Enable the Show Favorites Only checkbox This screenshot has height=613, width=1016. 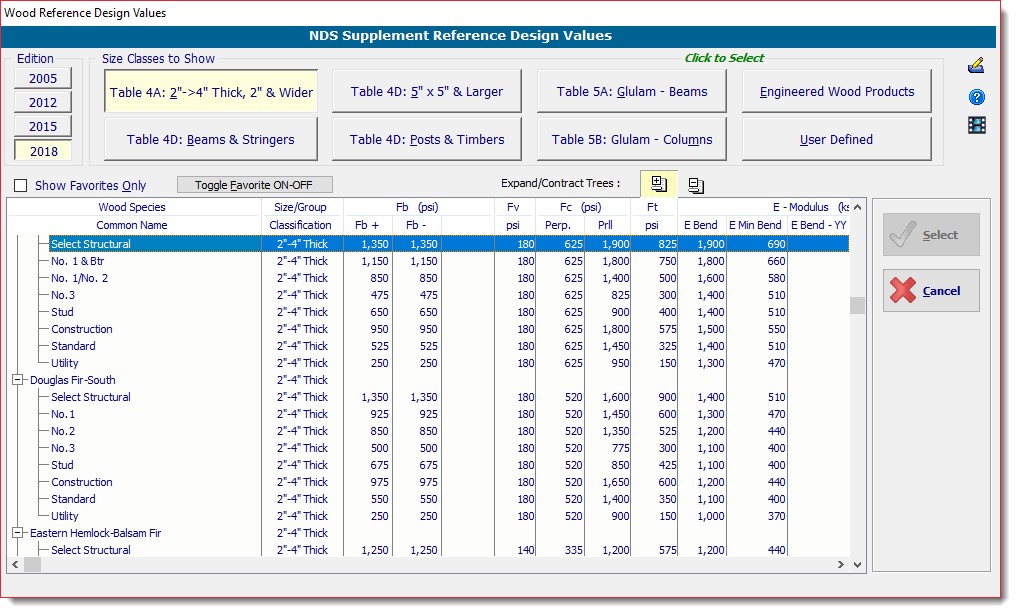pyautogui.click(x=21, y=185)
